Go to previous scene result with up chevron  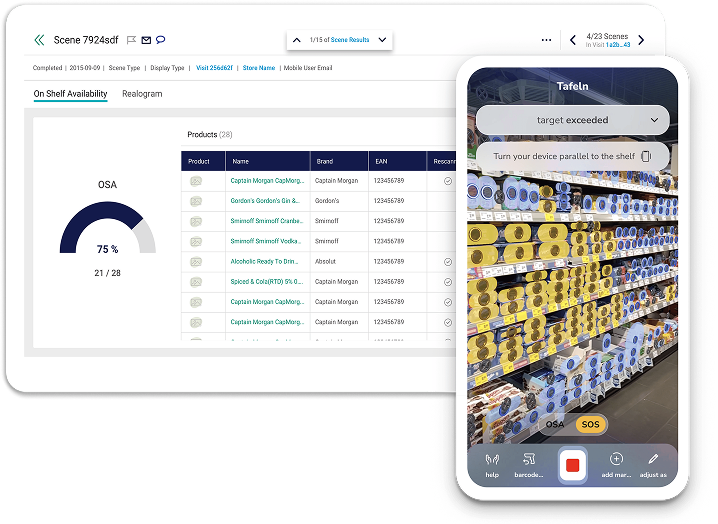(297, 40)
